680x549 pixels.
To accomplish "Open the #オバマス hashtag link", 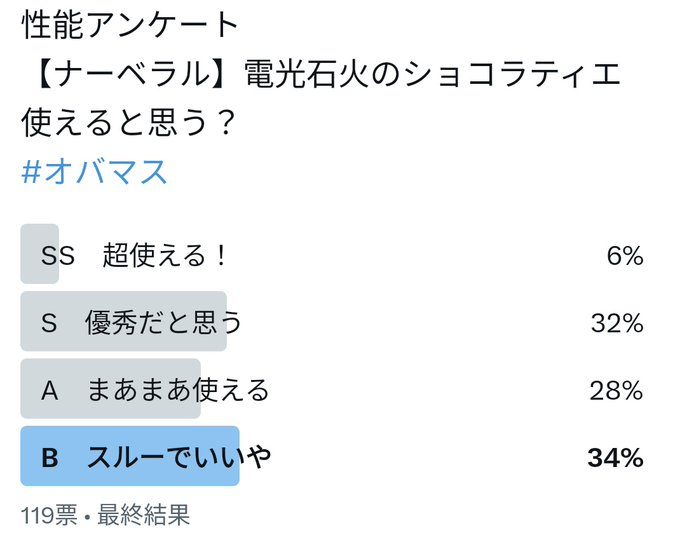I will coord(94,172).
